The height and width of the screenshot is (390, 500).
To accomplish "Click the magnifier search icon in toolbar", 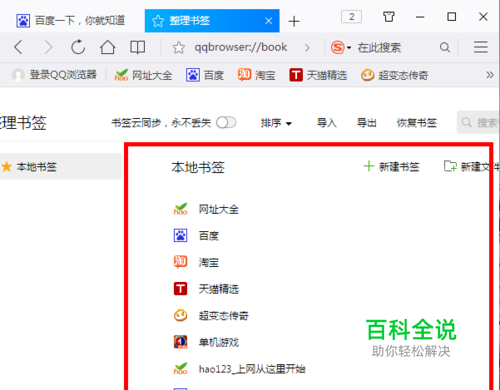I will 445,47.
